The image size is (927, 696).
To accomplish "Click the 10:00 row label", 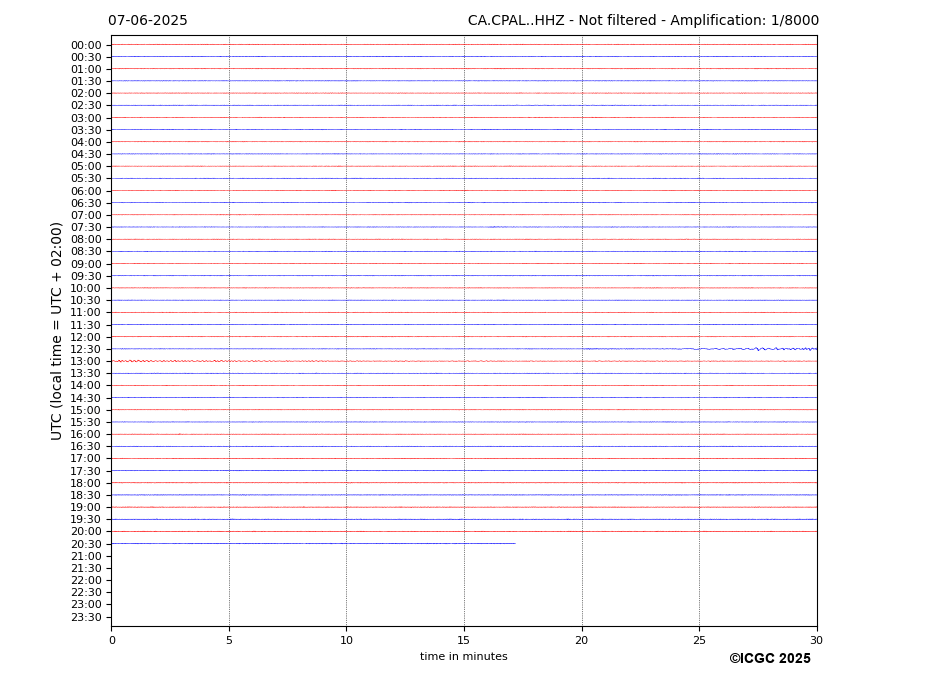I will (86, 288).
